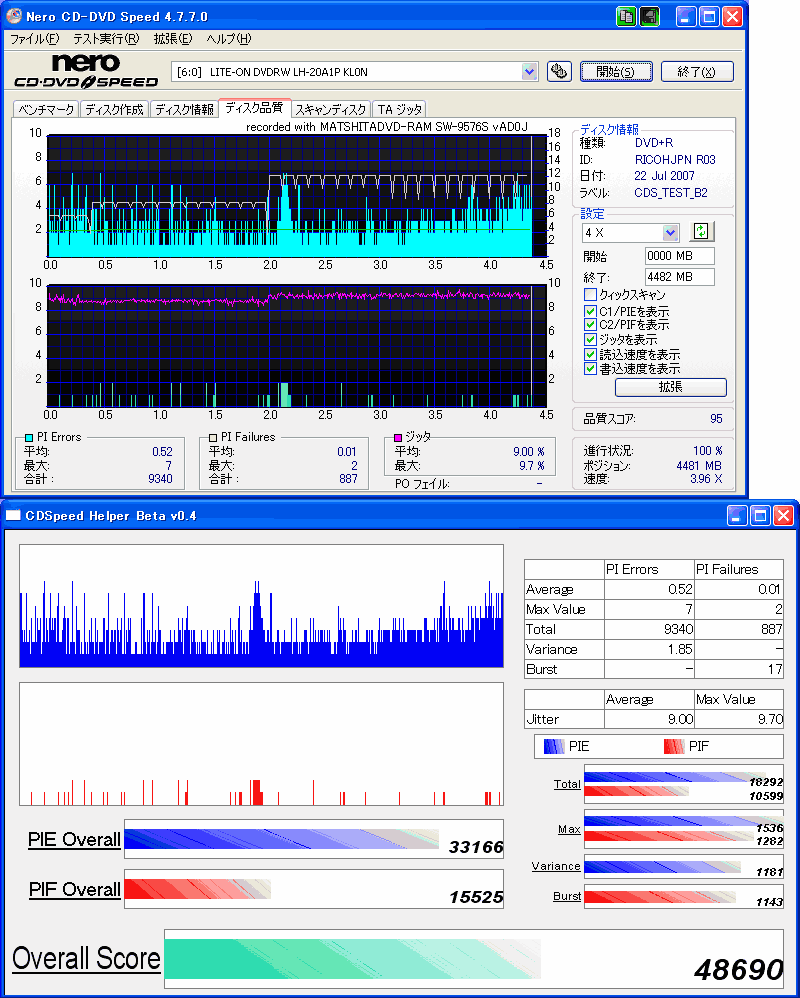Click the Nero app icon in title bar
Viewport: 800px width, 998px height.
tap(13, 16)
